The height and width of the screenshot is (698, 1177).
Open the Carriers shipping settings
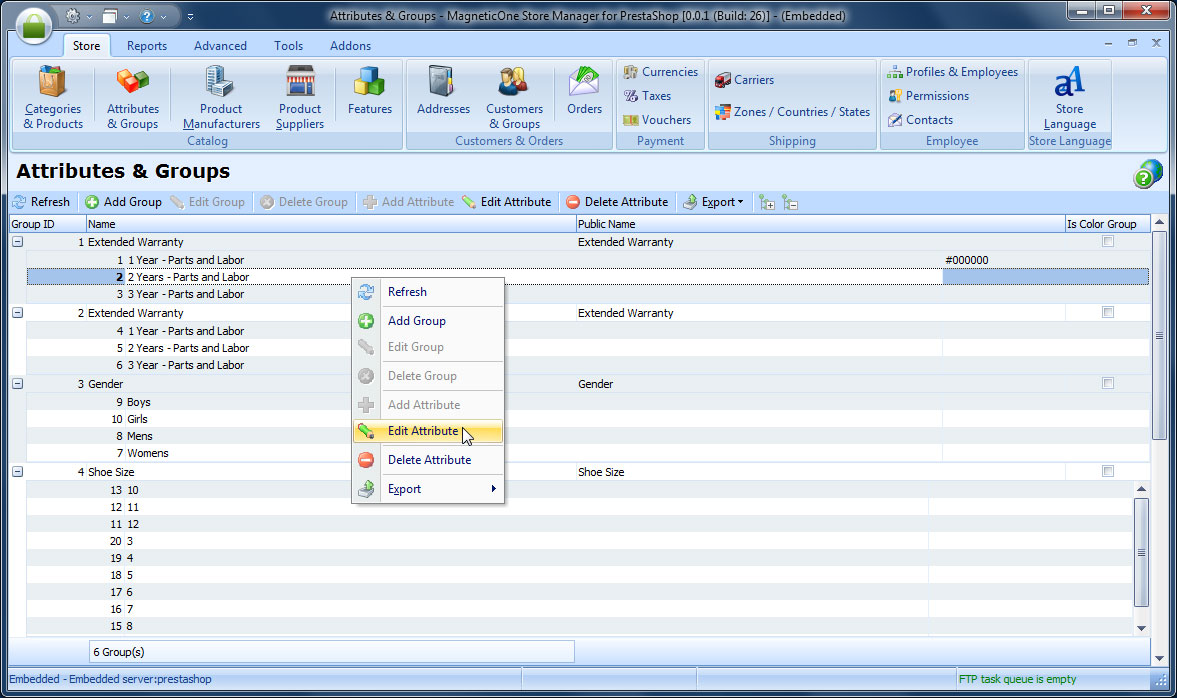744,80
